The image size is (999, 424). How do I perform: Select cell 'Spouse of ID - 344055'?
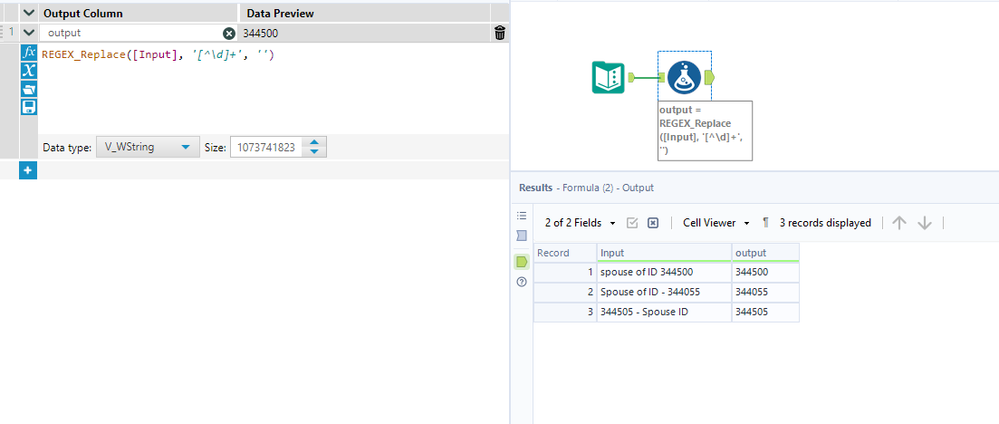click(664, 292)
